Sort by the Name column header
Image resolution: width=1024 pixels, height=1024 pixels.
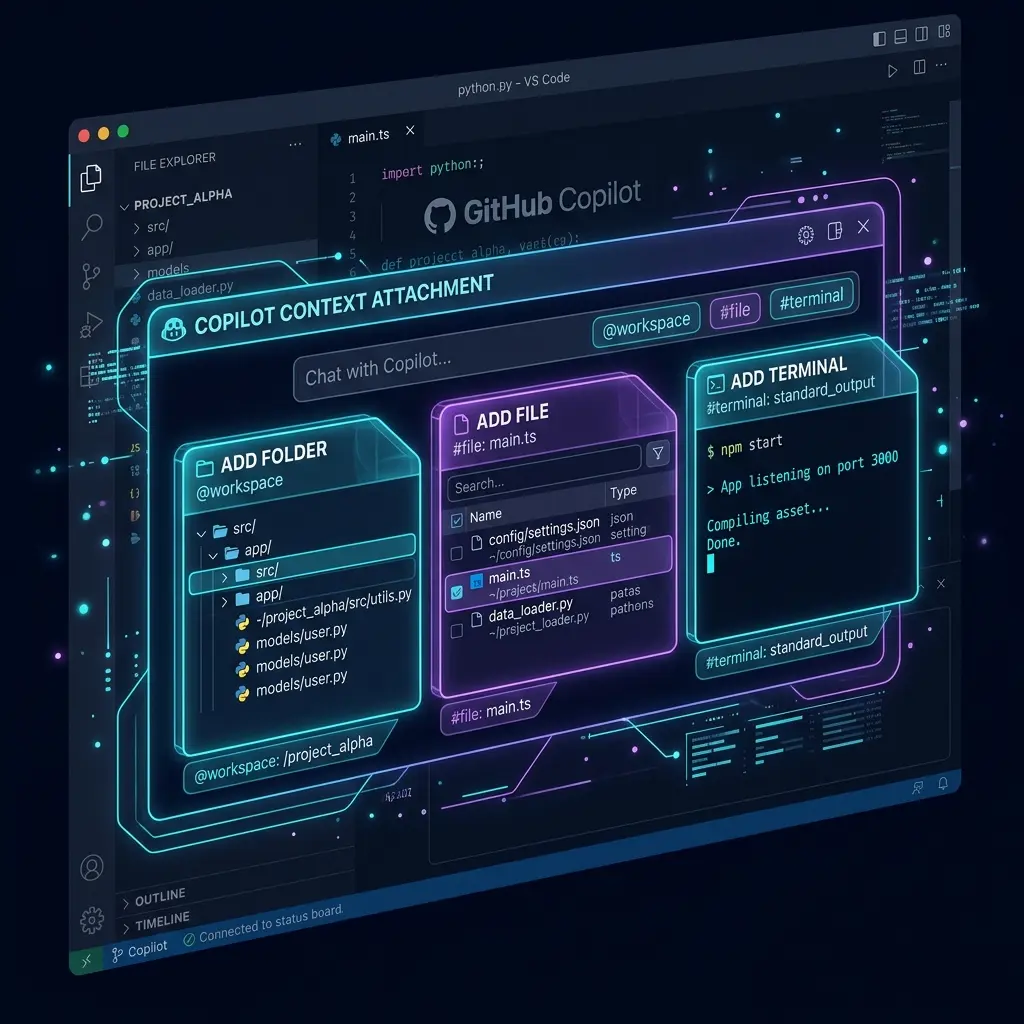(485, 515)
